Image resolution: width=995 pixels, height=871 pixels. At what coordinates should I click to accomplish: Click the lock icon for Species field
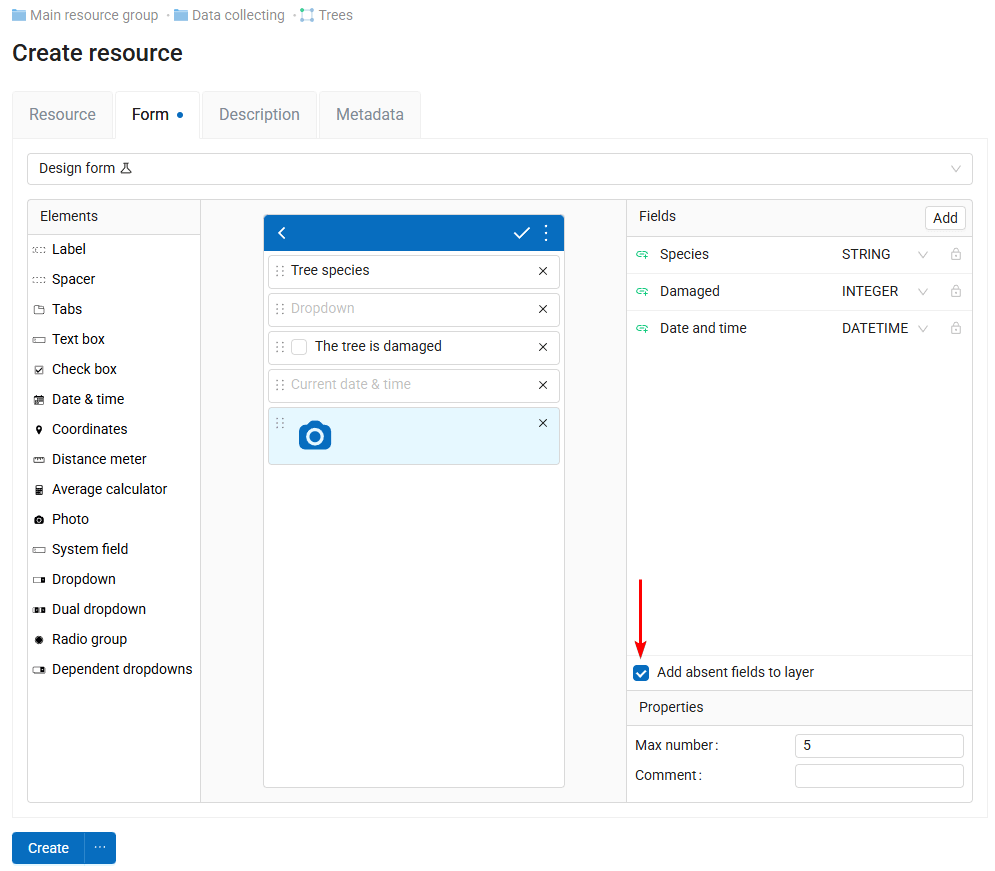tap(955, 255)
